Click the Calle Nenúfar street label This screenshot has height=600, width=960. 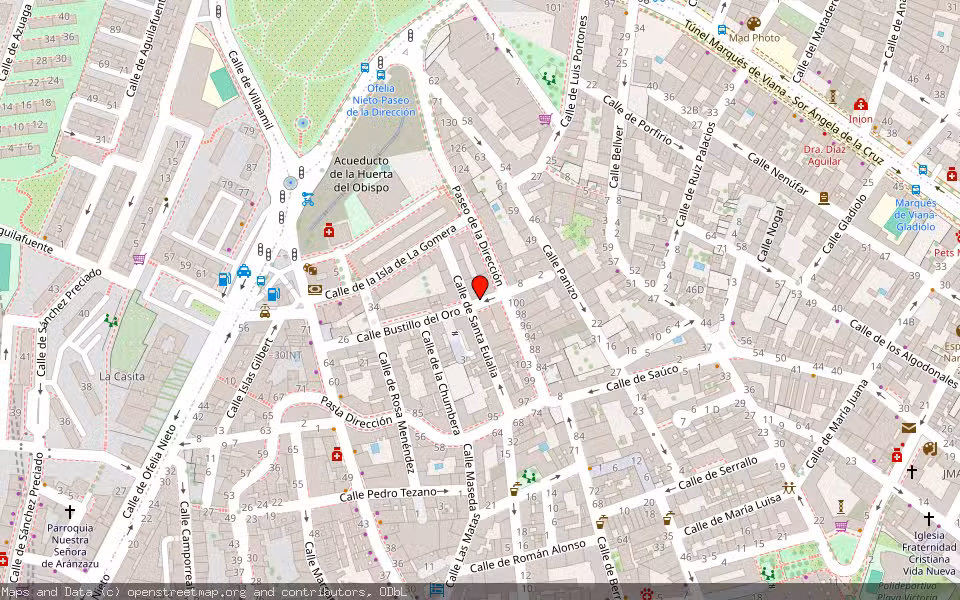click(778, 173)
